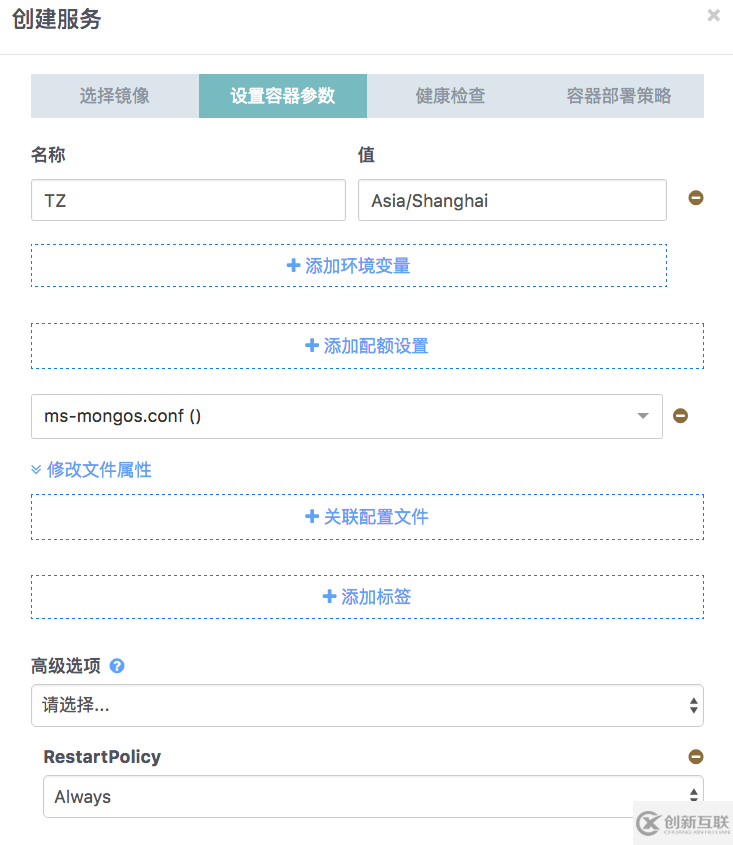Open the 高级选项 请选择 dropdown
Viewport: 733px width, 845px height.
[x=367, y=705]
